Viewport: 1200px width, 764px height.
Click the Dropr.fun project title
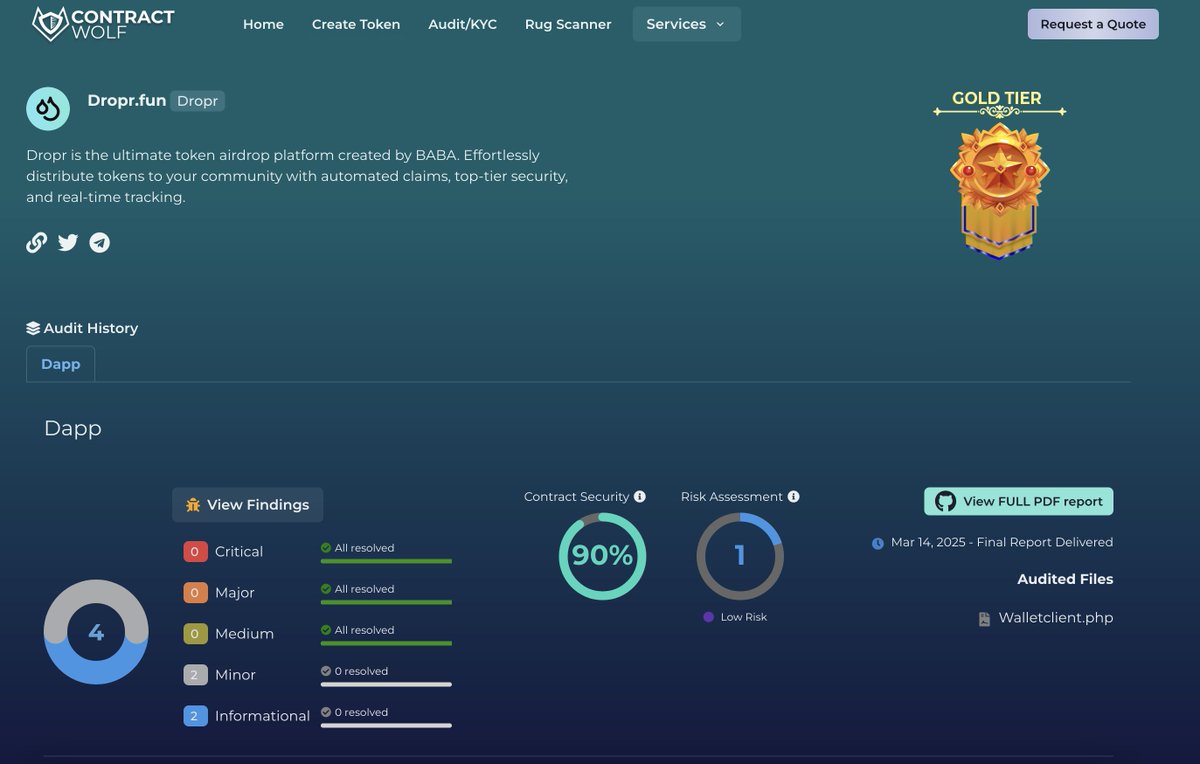pos(127,100)
